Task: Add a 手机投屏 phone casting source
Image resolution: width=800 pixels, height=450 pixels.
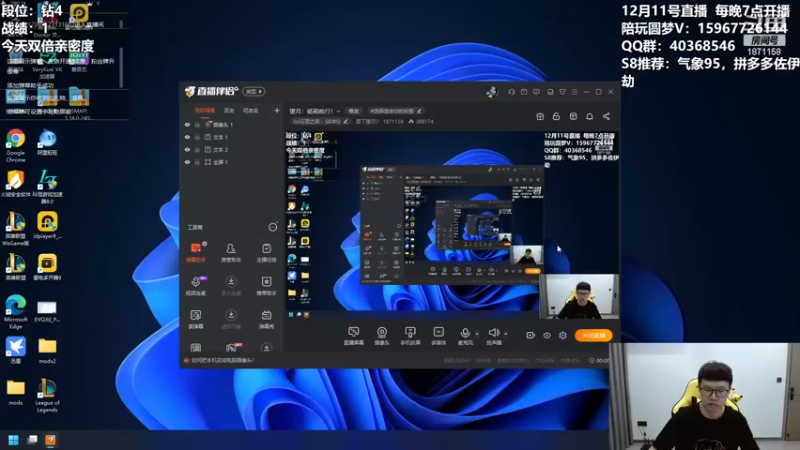Action: tap(410, 336)
